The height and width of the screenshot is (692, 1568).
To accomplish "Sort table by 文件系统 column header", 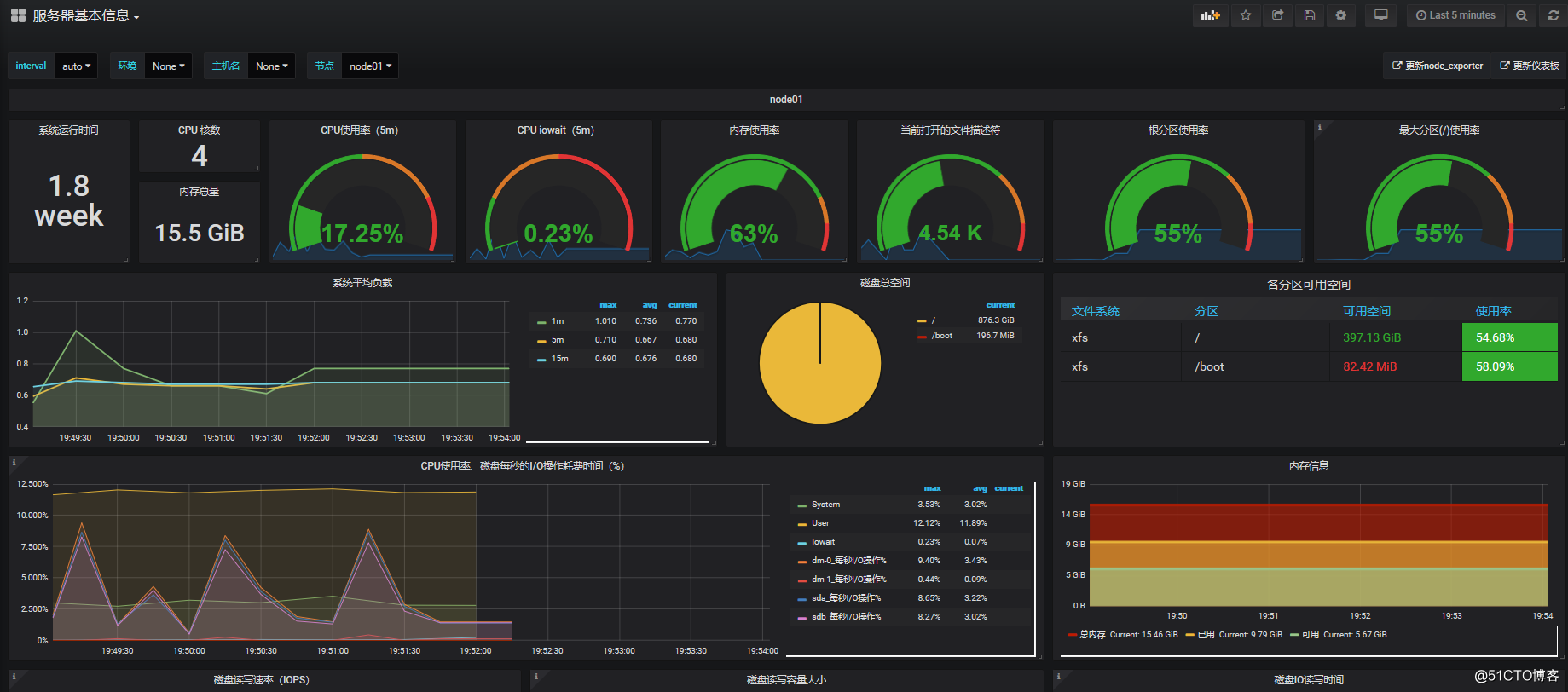I will coord(1096,311).
